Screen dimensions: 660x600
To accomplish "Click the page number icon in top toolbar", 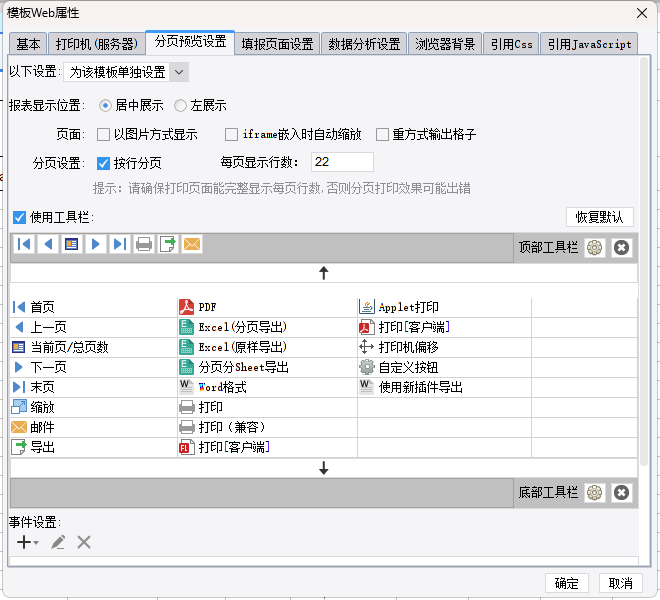I will pyautogui.click(x=72, y=244).
